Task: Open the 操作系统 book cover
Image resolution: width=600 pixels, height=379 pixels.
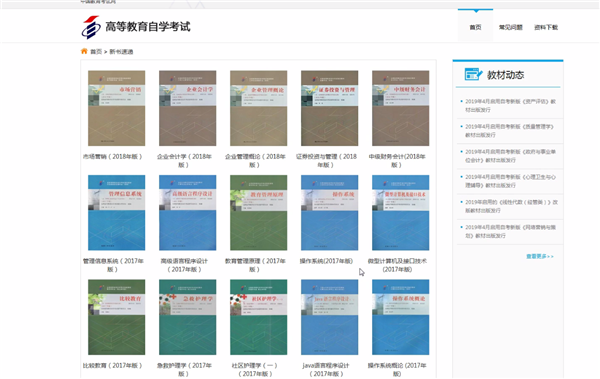Action: (x=329, y=212)
